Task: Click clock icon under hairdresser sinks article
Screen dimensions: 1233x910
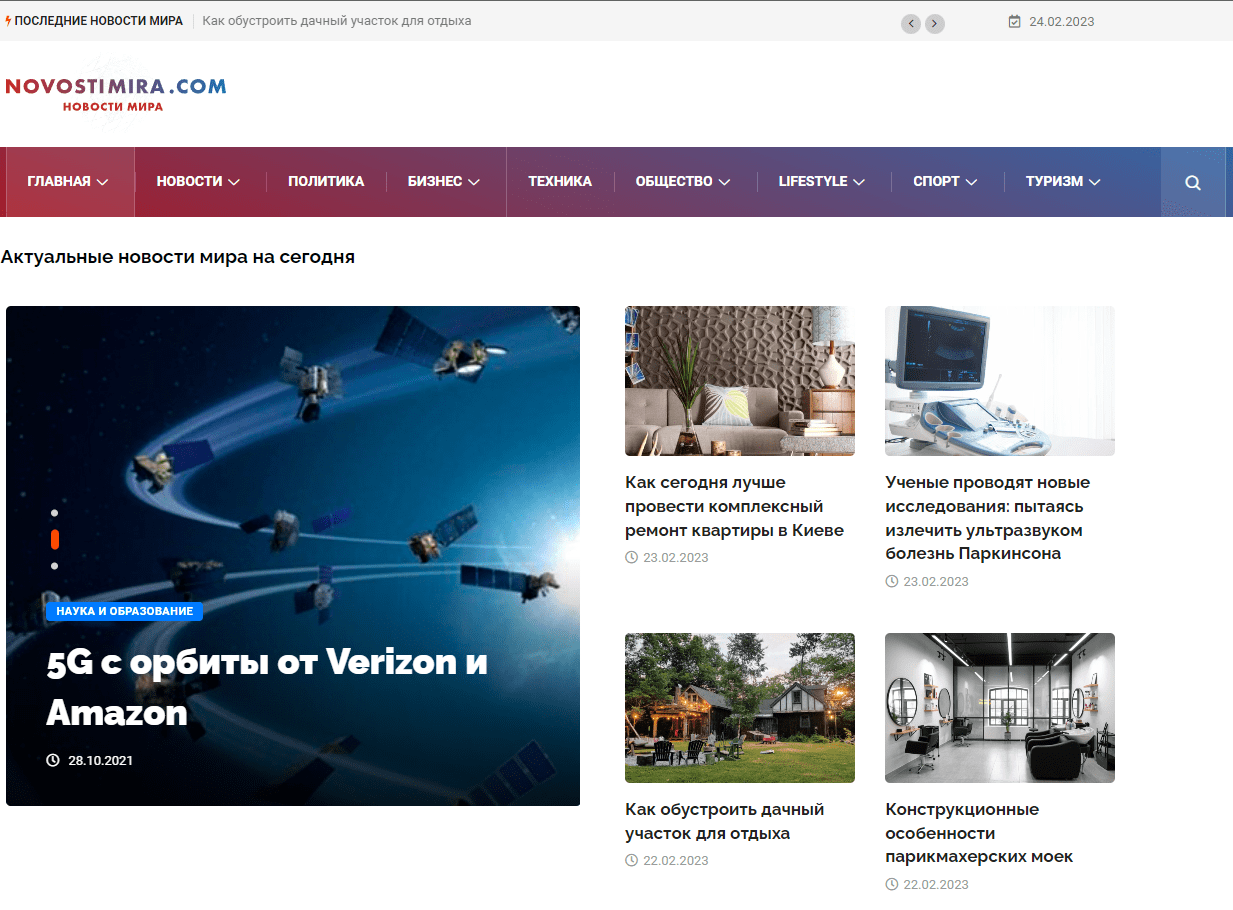Action: tap(891, 884)
